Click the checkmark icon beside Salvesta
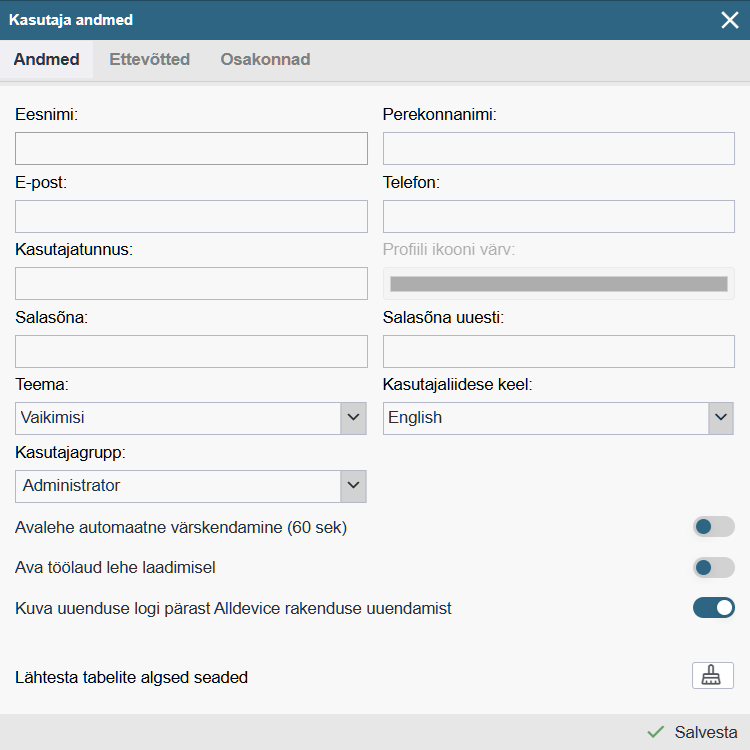 (x=656, y=732)
